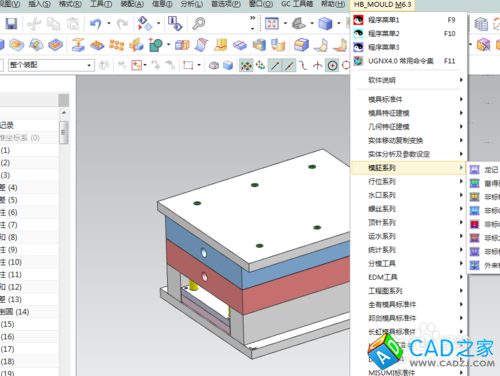
Task: Click the 龙记 mold base icon in submenu
Action: pyautogui.click(x=474, y=170)
